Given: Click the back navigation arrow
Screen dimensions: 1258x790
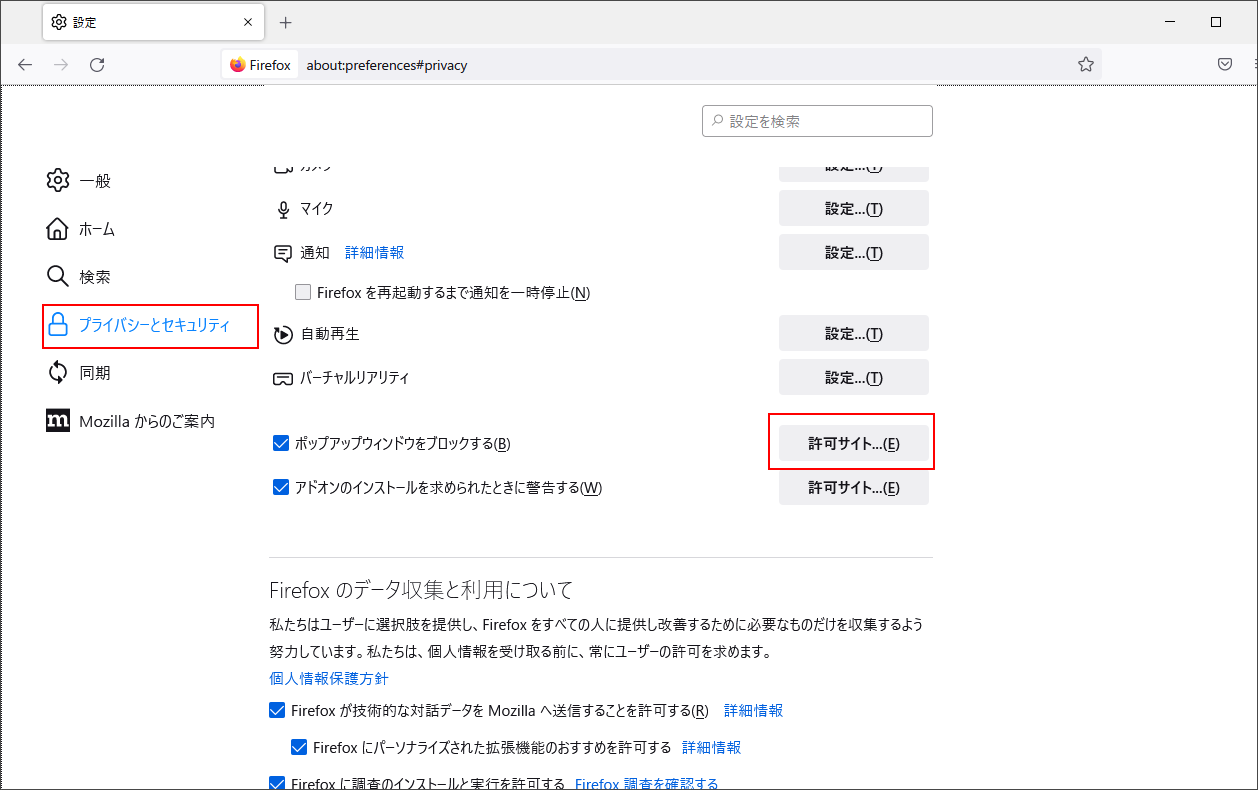Looking at the screenshot, I should (24, 64).
